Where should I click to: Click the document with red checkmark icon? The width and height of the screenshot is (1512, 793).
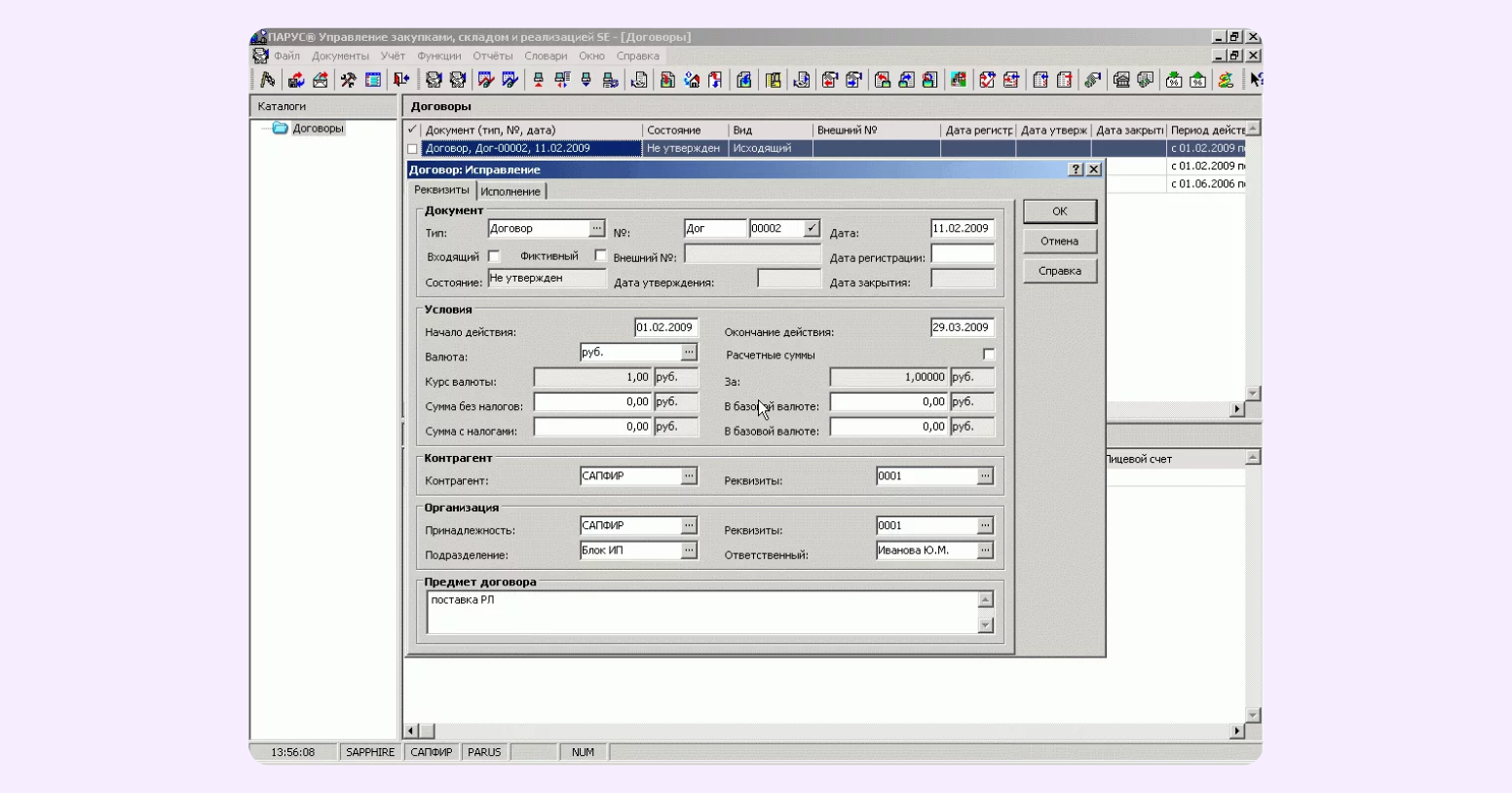(987, 80)
